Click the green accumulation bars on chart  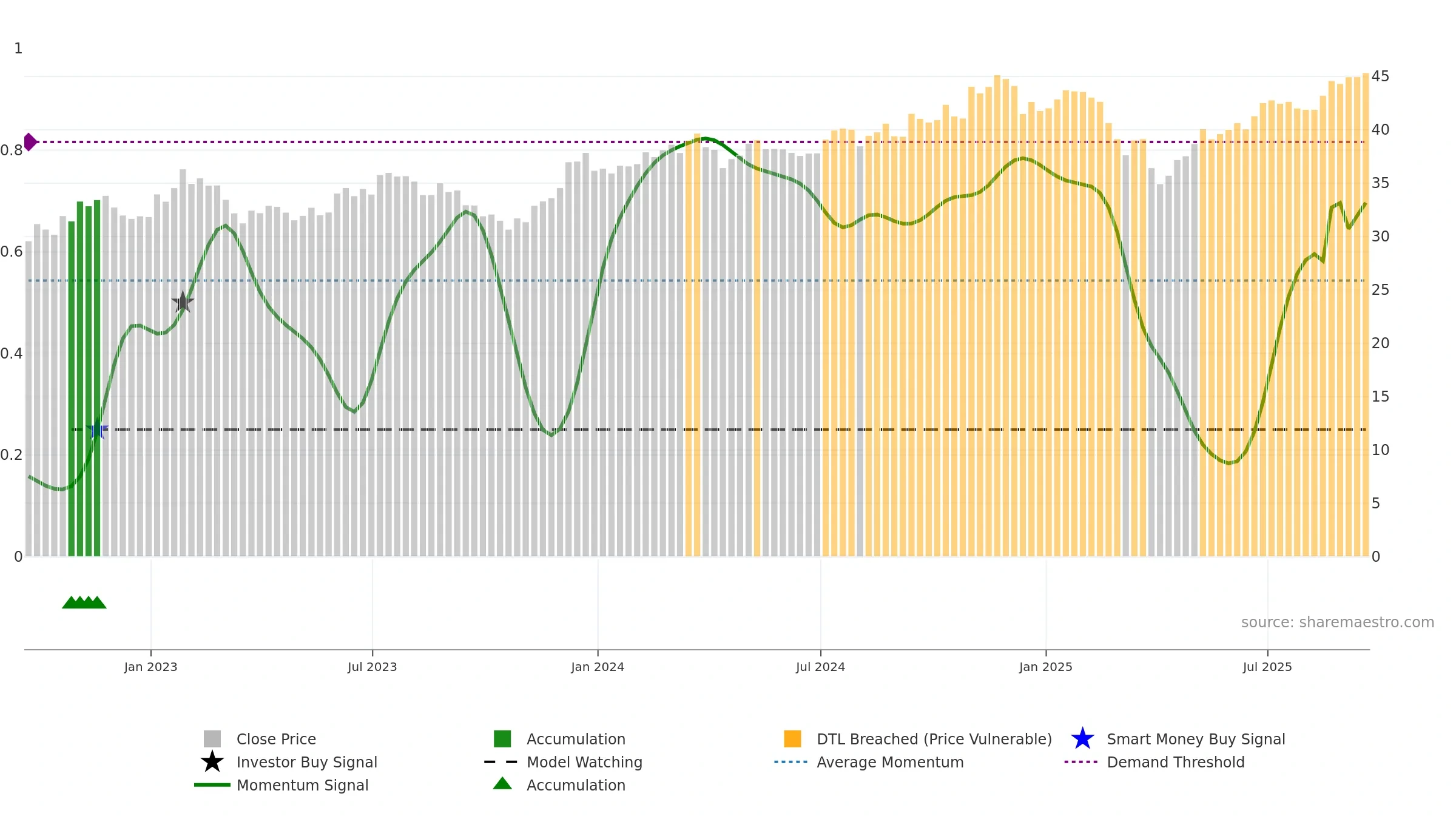click(x=84, y=379)
